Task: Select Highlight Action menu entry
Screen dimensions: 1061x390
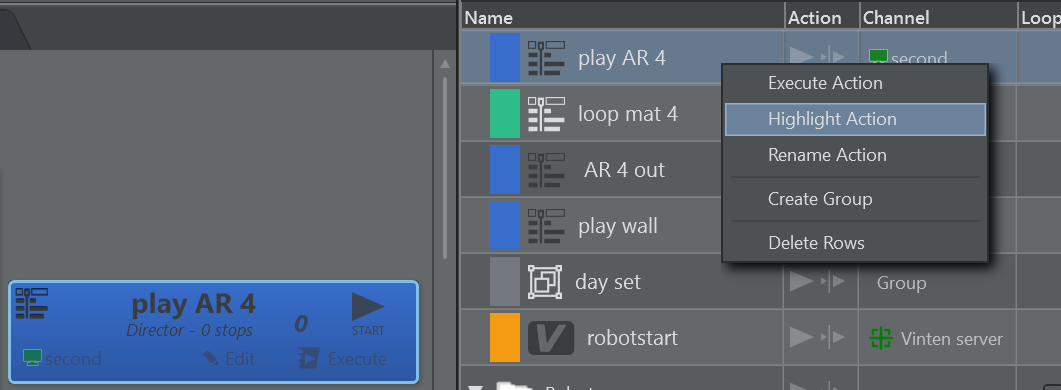Action: coord(855,119)
